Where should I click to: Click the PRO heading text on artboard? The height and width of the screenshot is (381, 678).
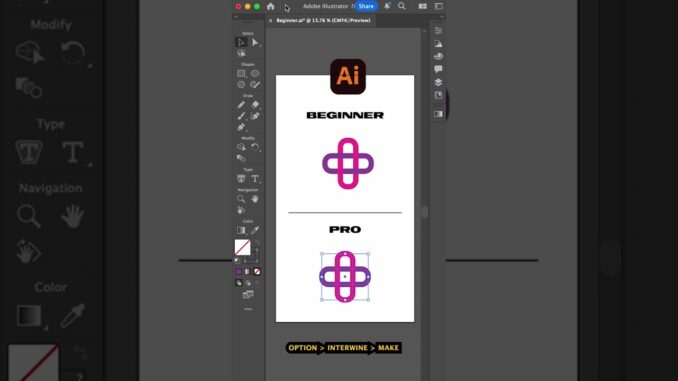point(345,230)
